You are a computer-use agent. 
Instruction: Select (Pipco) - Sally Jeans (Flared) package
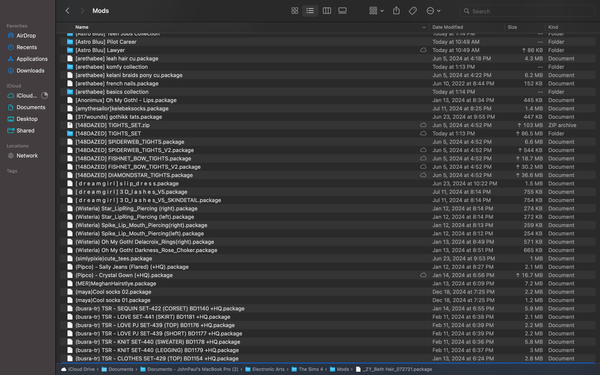coord(329,267)
